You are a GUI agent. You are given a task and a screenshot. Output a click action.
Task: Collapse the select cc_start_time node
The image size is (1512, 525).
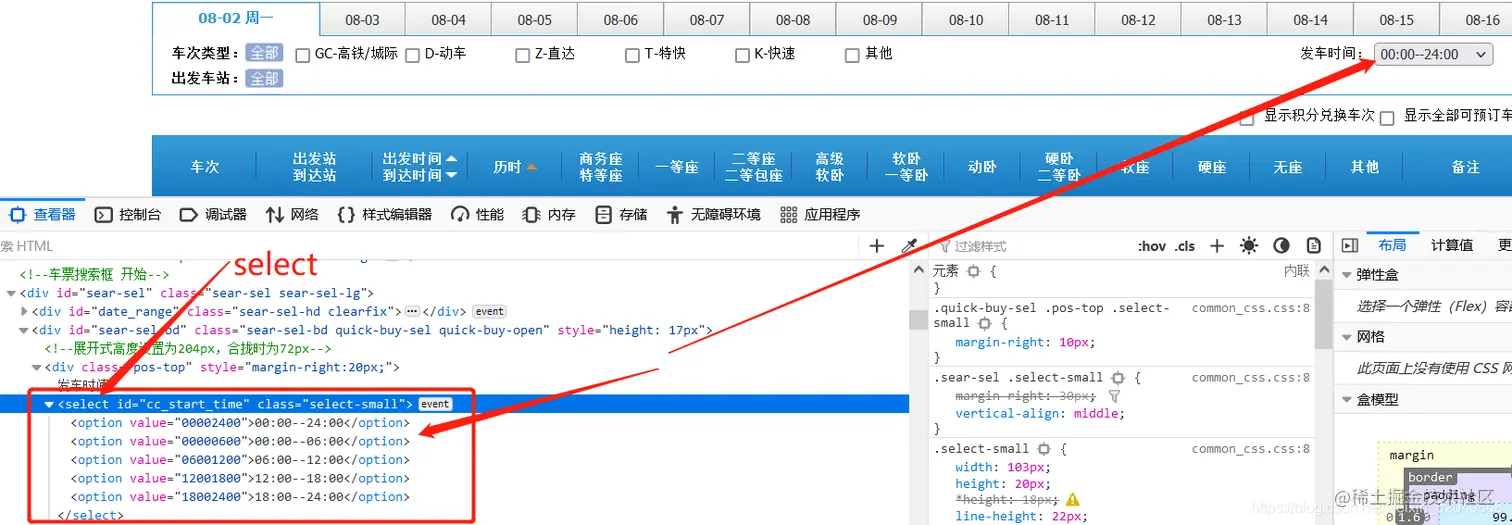click(49, 404)
